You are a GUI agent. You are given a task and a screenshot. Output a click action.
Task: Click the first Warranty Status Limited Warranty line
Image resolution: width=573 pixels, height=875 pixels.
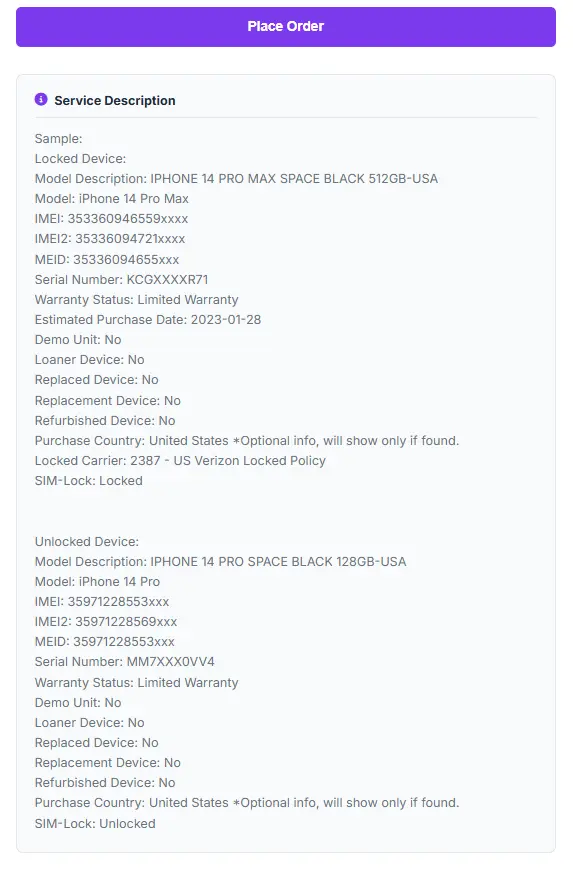136,300
